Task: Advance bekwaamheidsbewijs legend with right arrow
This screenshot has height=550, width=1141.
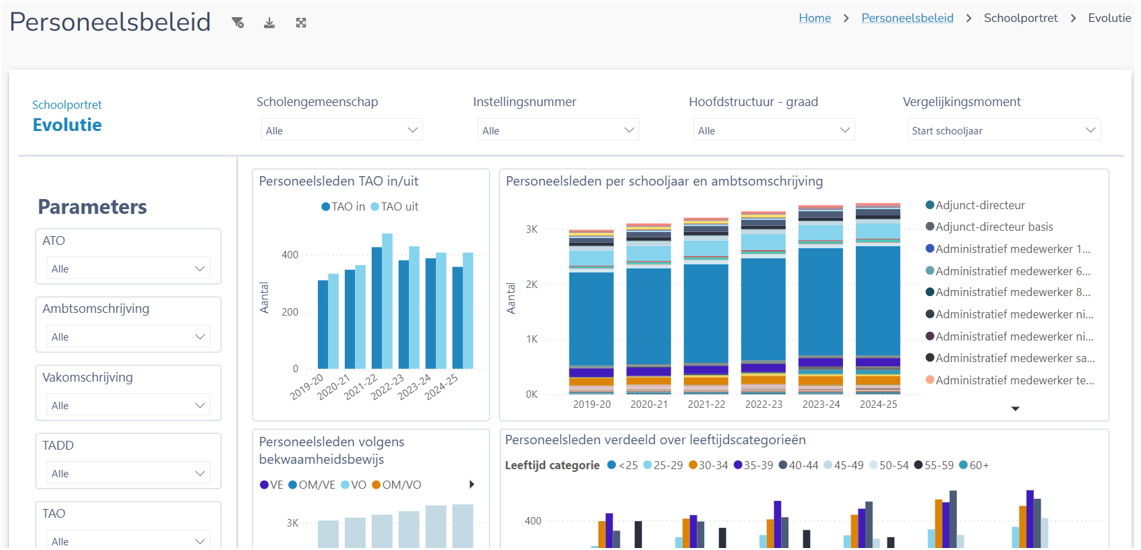Action: coord(471,485)
